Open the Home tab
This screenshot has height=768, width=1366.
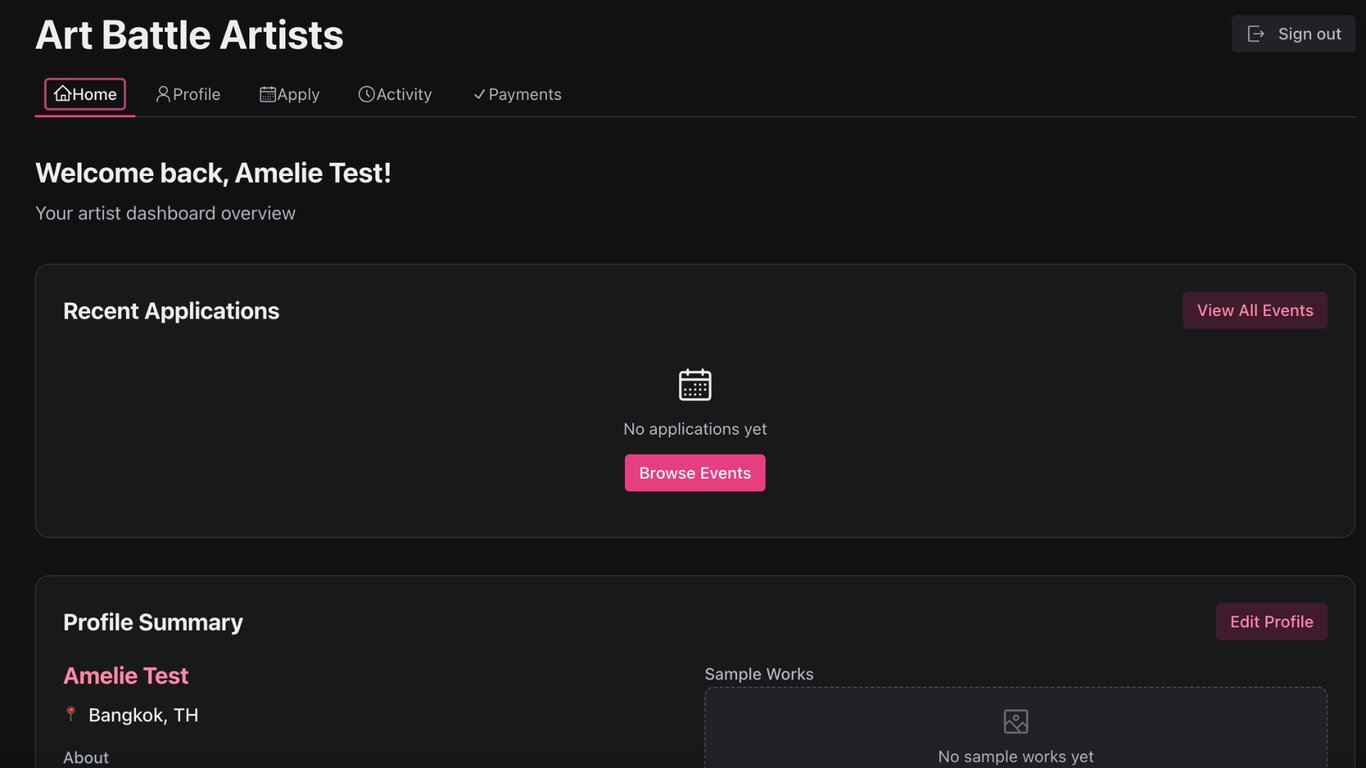coord(85,94)
